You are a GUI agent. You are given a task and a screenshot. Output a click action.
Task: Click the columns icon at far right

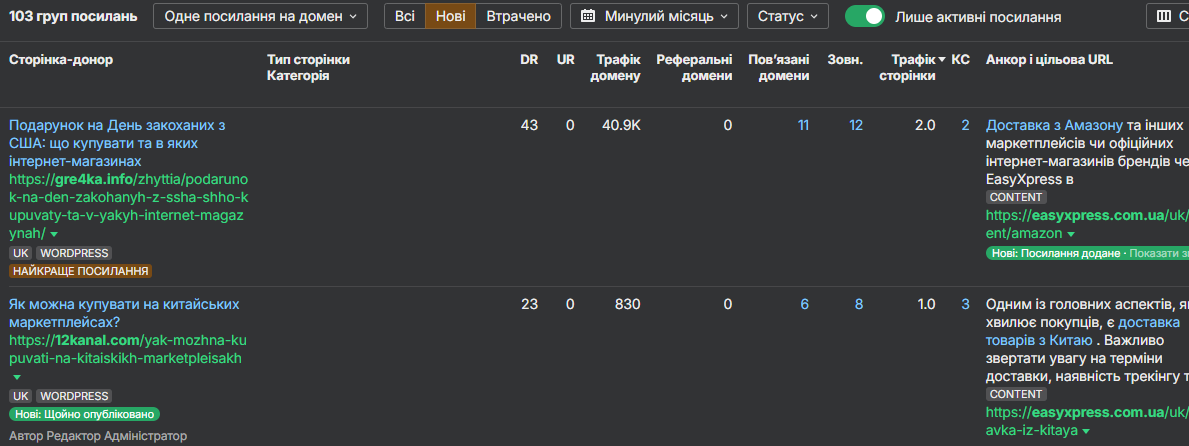point(1165,17)
